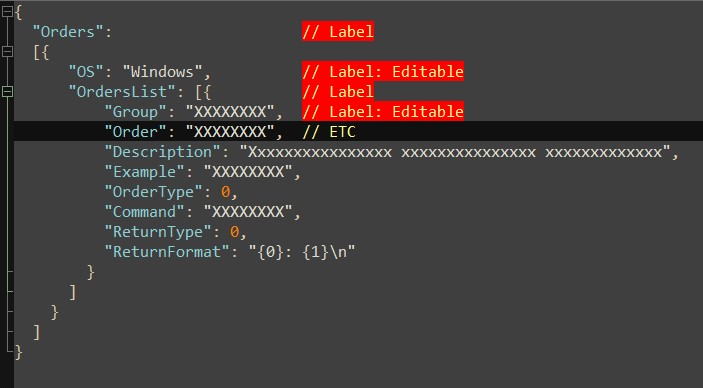703x388 pixels.
Task: Click the long "Description" string value
Action: click(x=455, y=152)
